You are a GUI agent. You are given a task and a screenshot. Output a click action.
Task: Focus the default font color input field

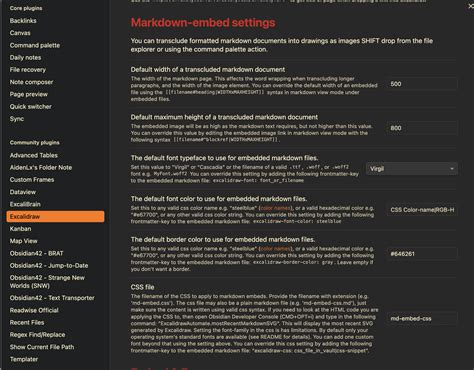tap(422, 210)
